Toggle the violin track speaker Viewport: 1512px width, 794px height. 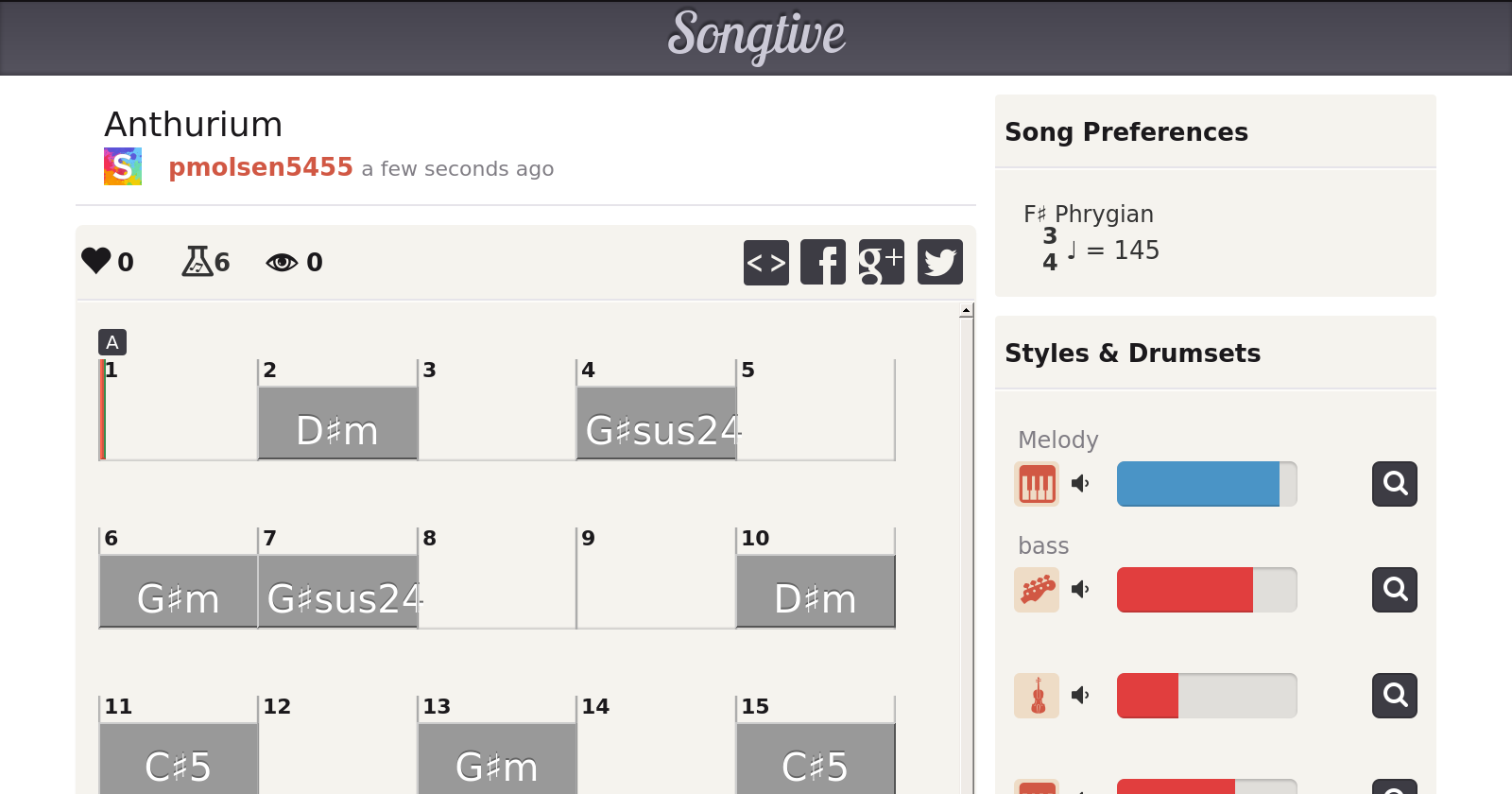(x=1080, y=696)
